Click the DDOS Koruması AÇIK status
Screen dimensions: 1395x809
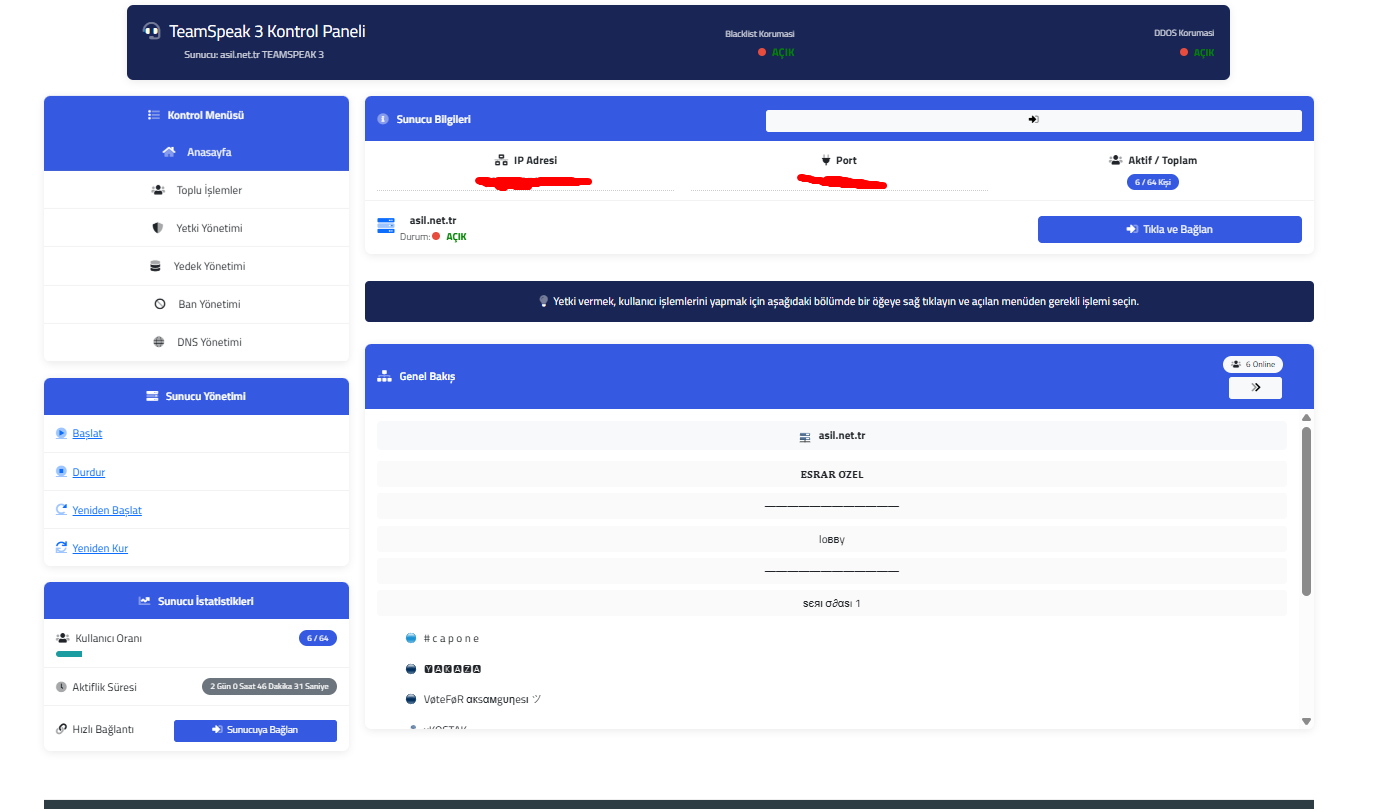(x=1197, y=52)
